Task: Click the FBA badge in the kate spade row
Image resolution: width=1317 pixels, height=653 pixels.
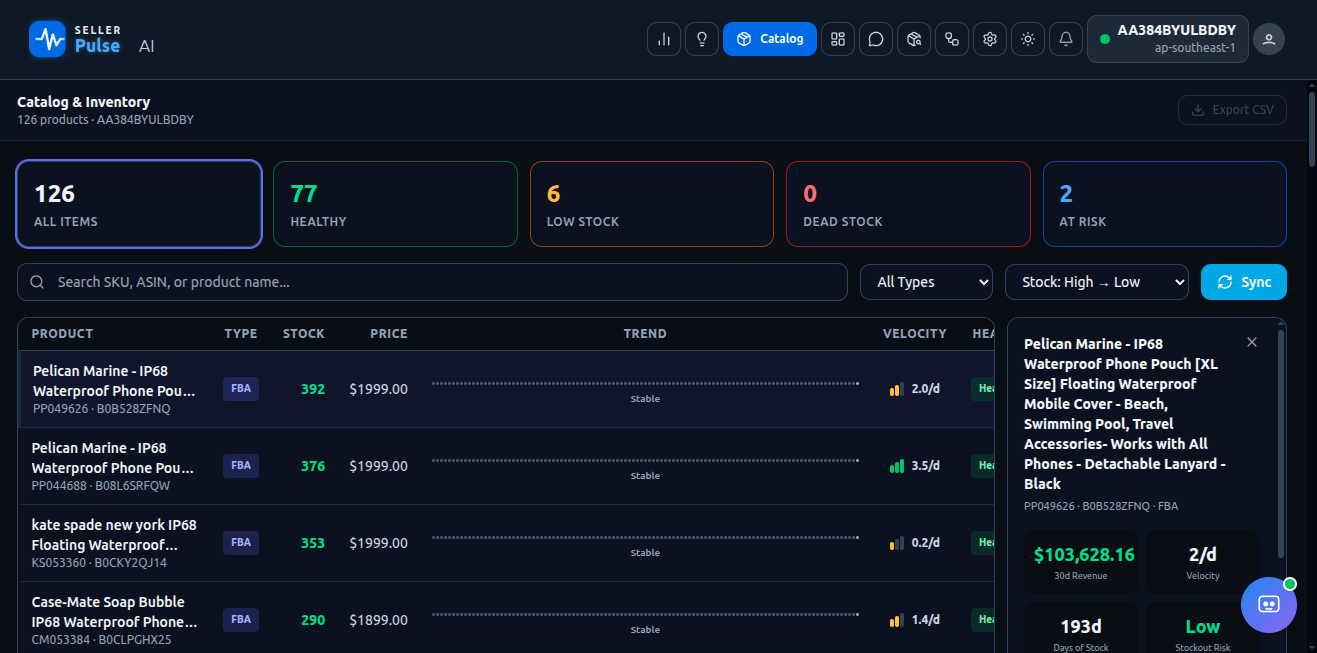Action: pyautogui.click(x=241, y=543)
